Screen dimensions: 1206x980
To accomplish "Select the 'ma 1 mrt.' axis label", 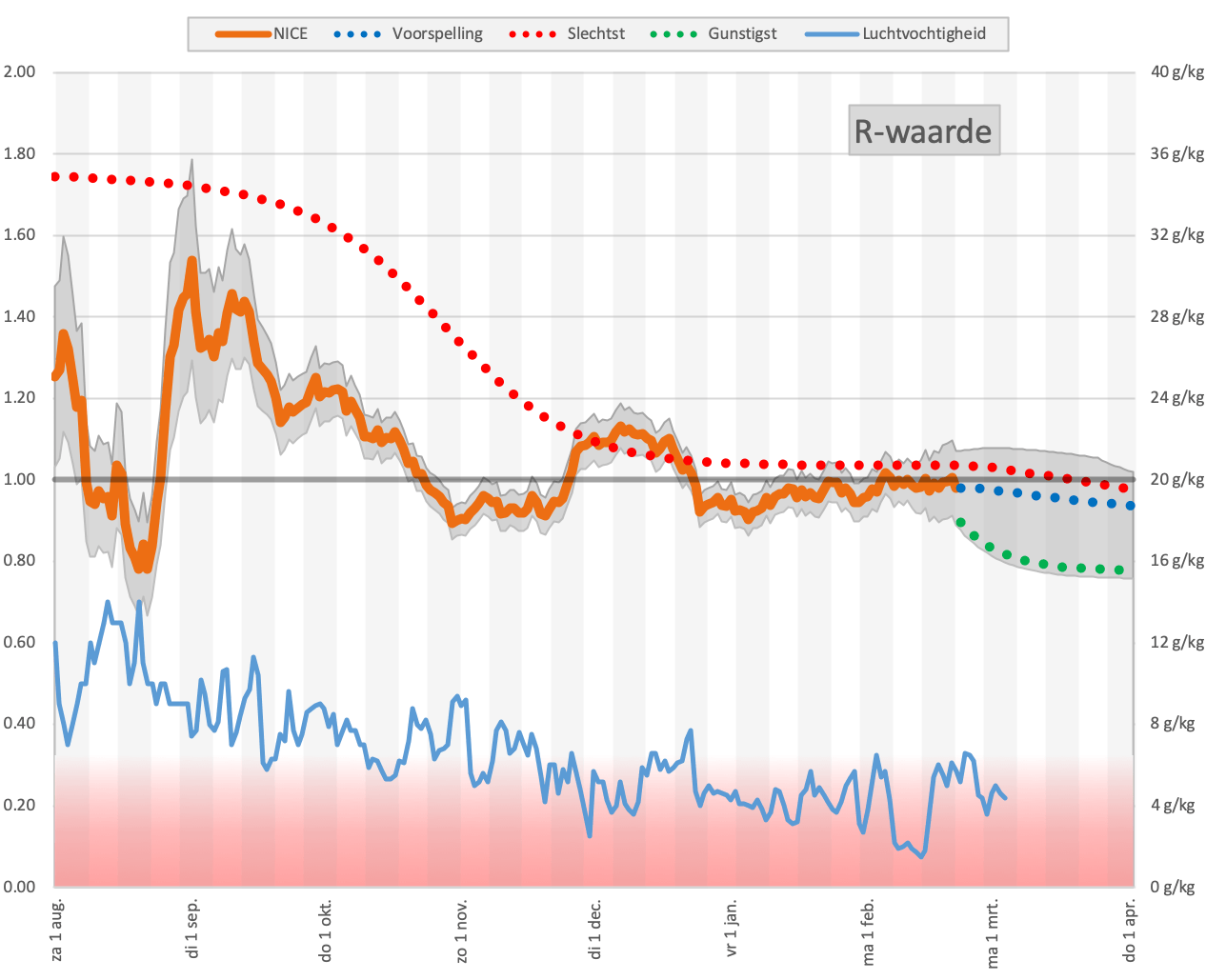I will tap(993, 932).
